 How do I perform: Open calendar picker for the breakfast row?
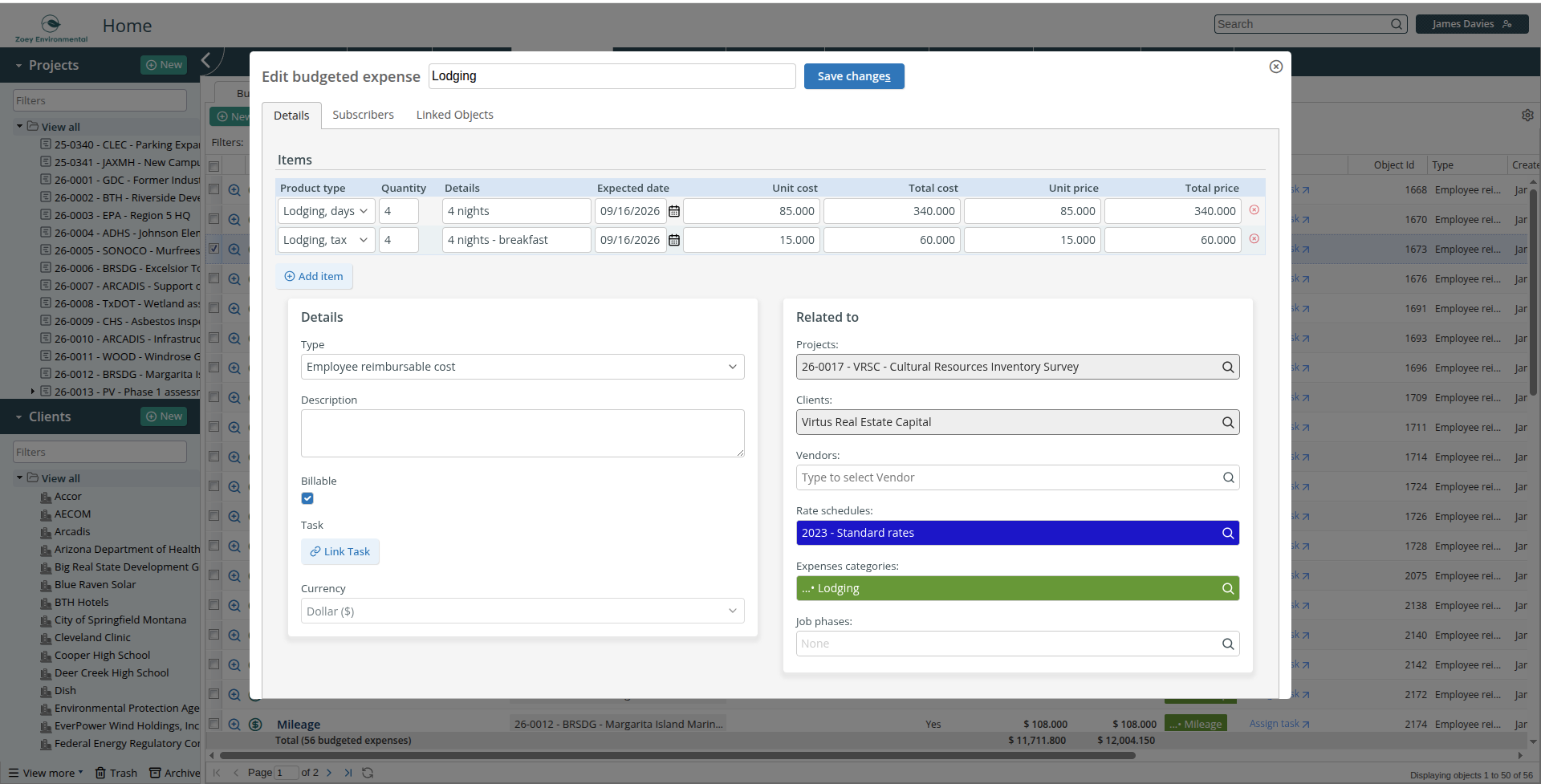click(674, 240)
